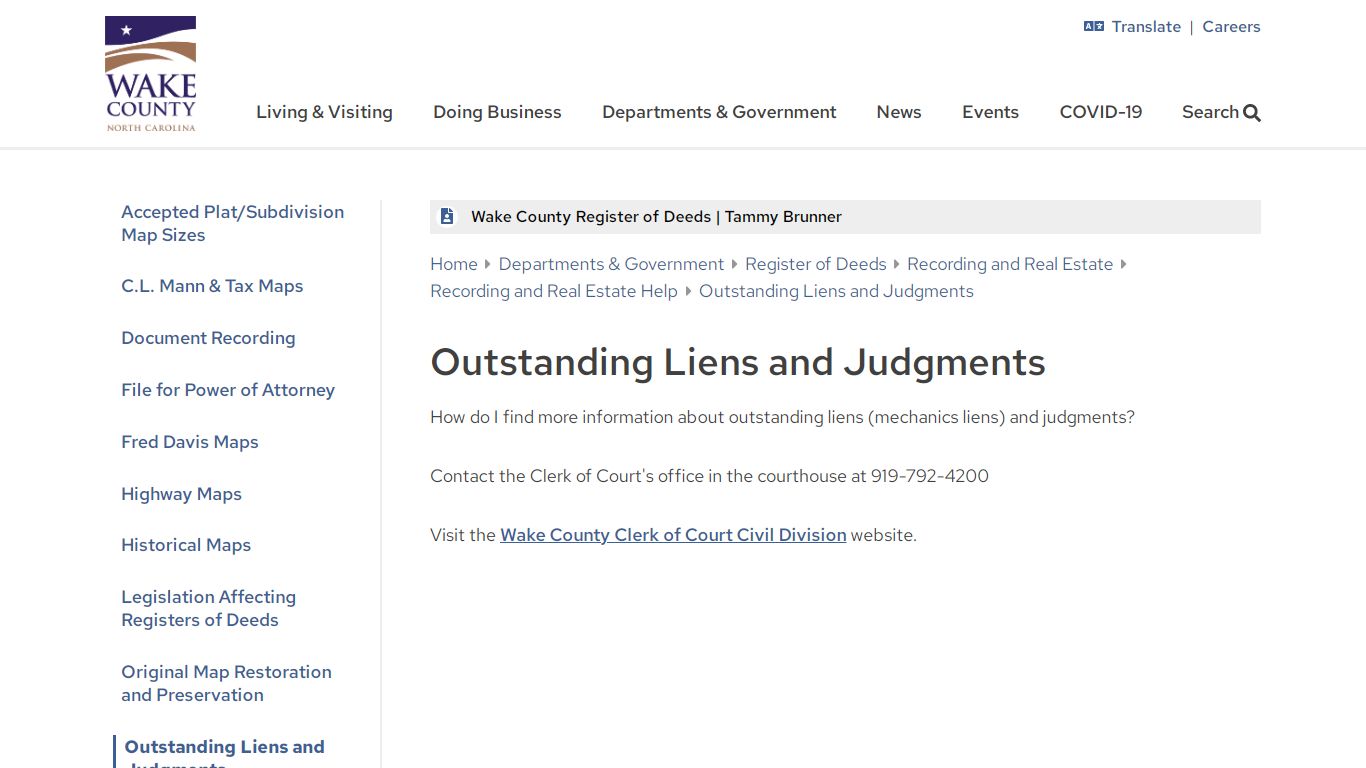Open the Translate link
Image resolution: width=1366 pixels, height=768 pixels.
1146,27
